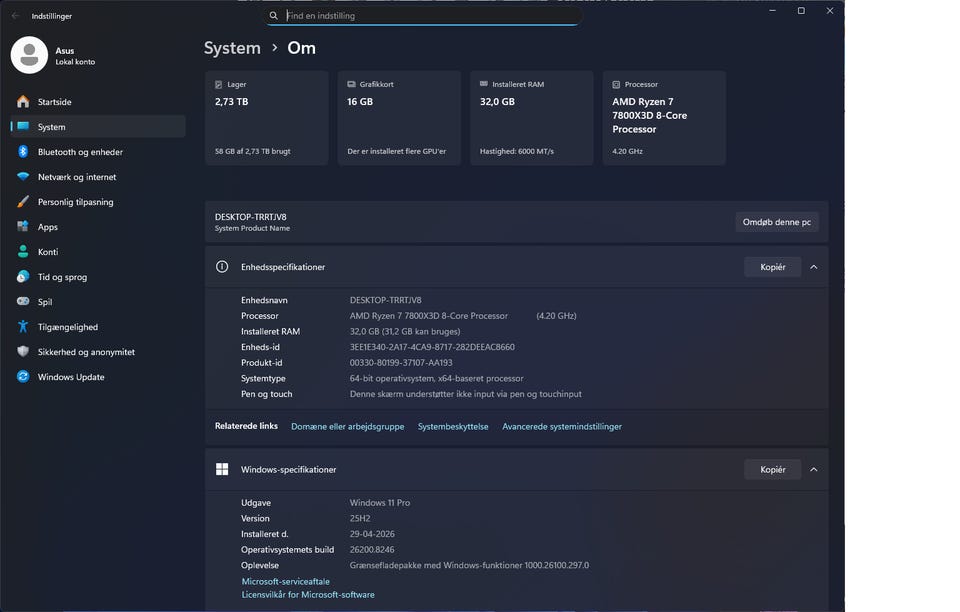Click the DESKTOP-TRRTJV8 Enhedsnavn value
960x612 pixels.
[386, 300]
